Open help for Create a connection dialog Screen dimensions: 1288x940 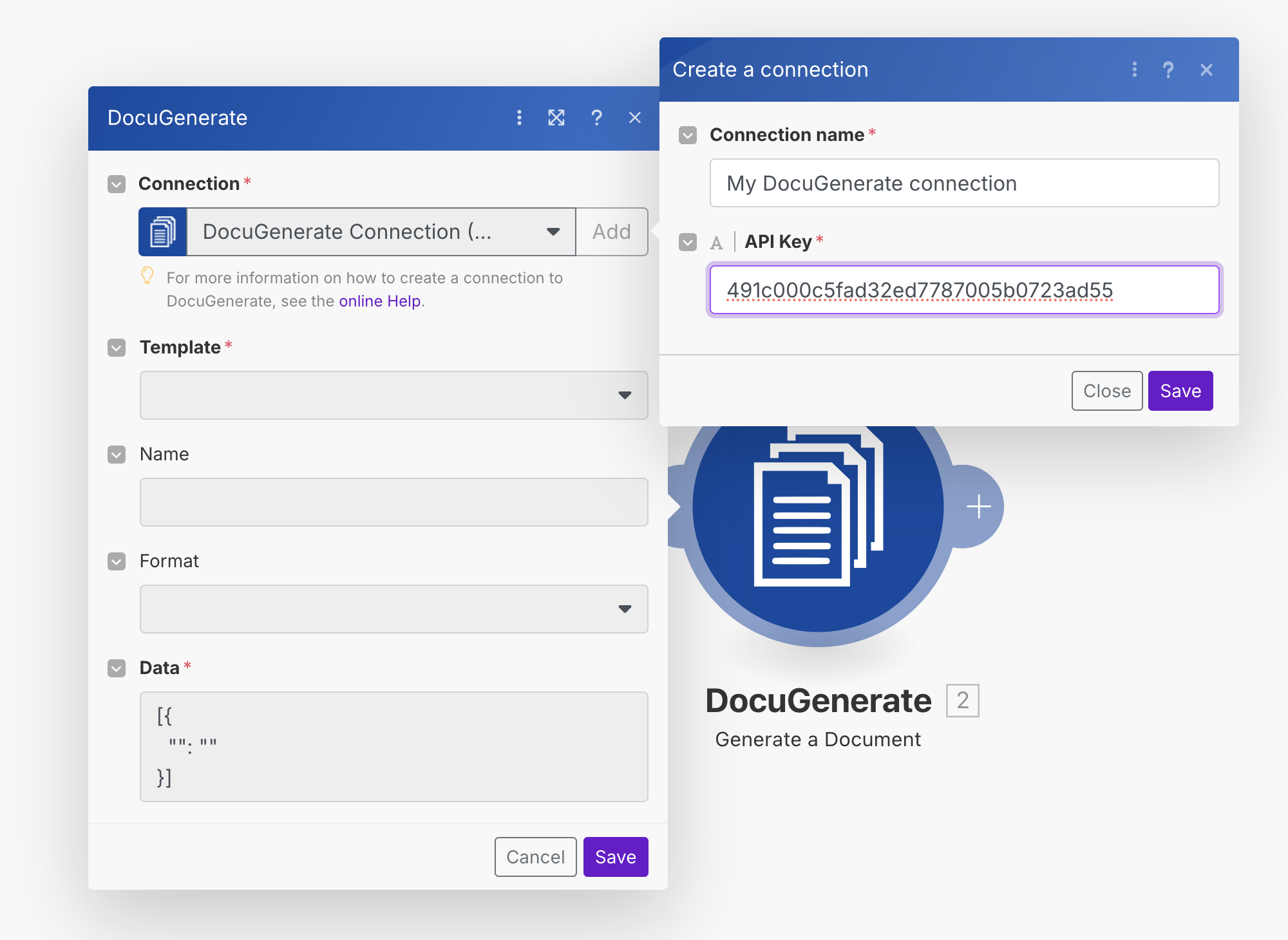[1168, 70]
